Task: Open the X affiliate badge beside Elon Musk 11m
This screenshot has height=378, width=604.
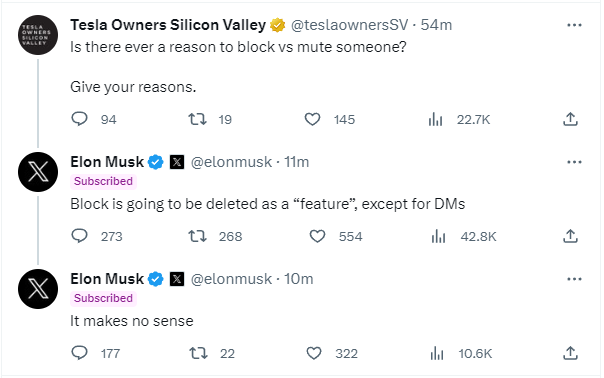Action: tap(177, 162)
